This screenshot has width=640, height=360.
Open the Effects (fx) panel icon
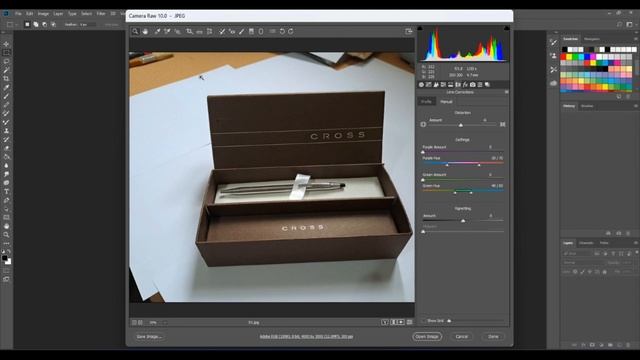tap(465, 85)
